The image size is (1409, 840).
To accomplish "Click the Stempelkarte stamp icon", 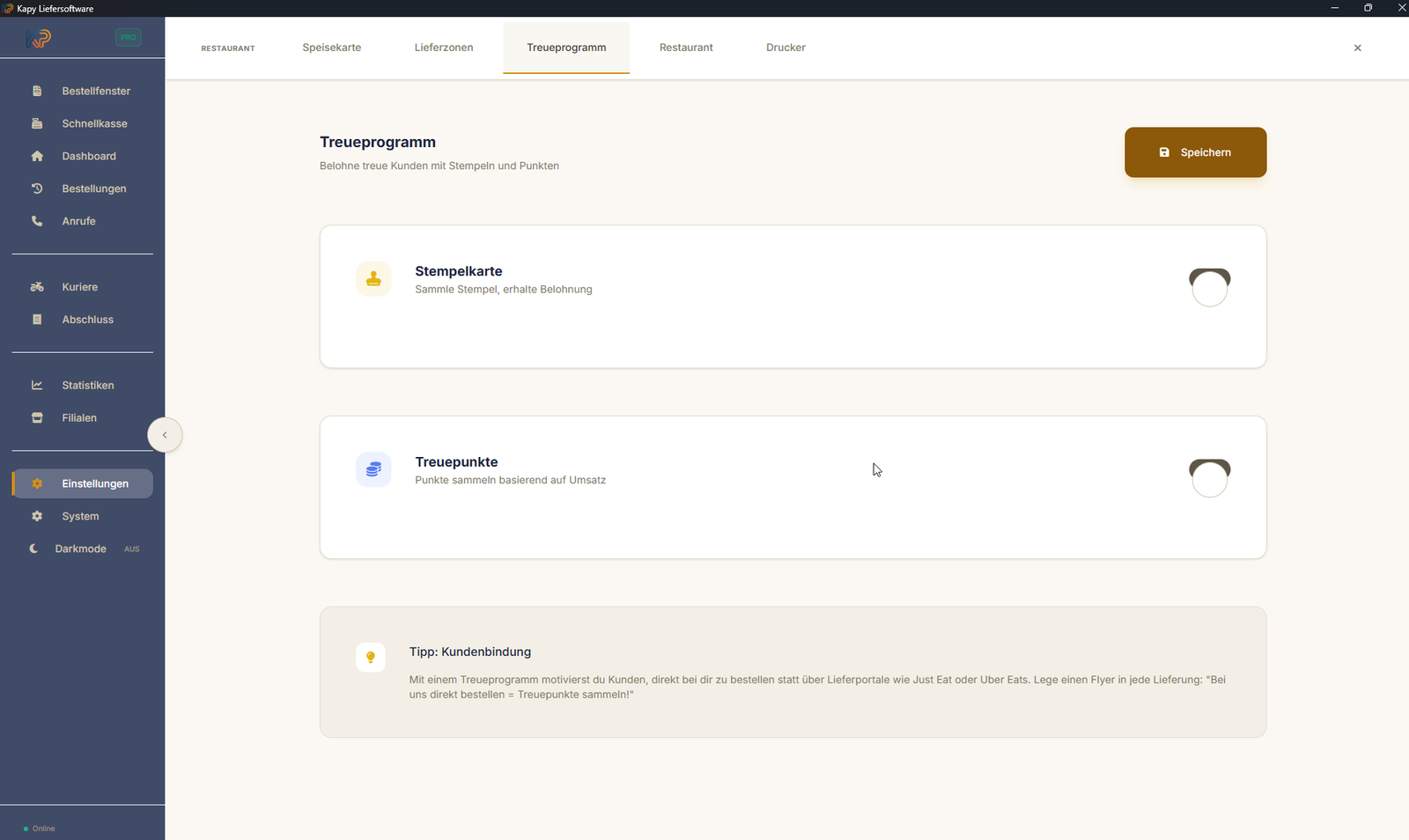I will [x=373, y=279].
